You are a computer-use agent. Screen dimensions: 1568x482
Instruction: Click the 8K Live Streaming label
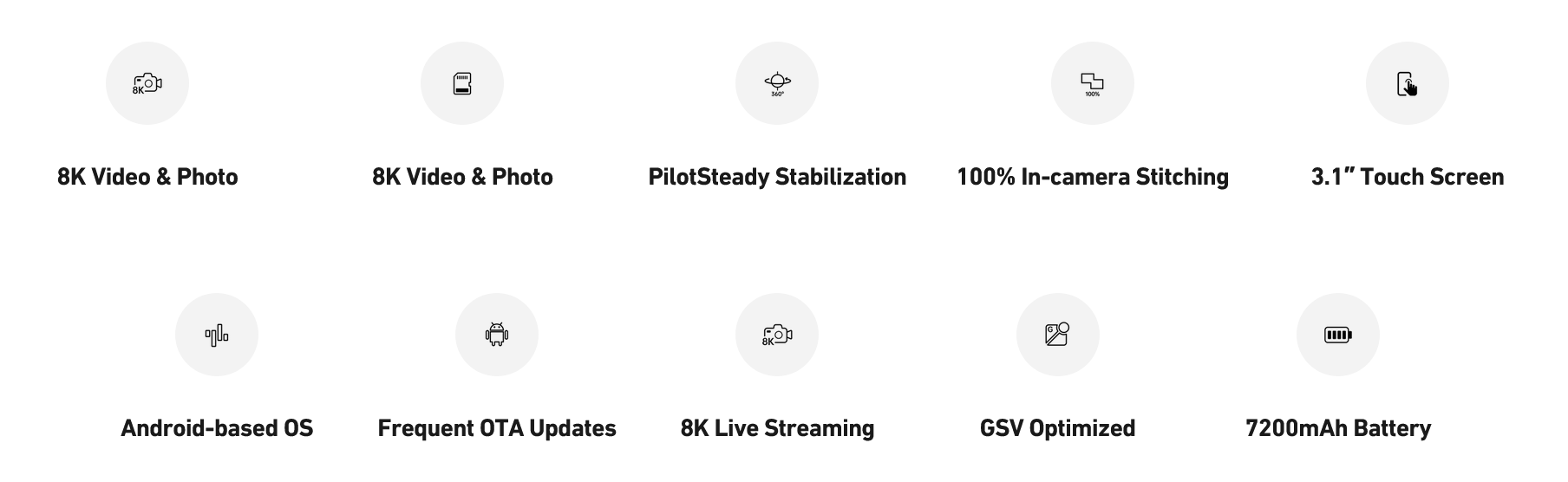click(x=777, y=428)
